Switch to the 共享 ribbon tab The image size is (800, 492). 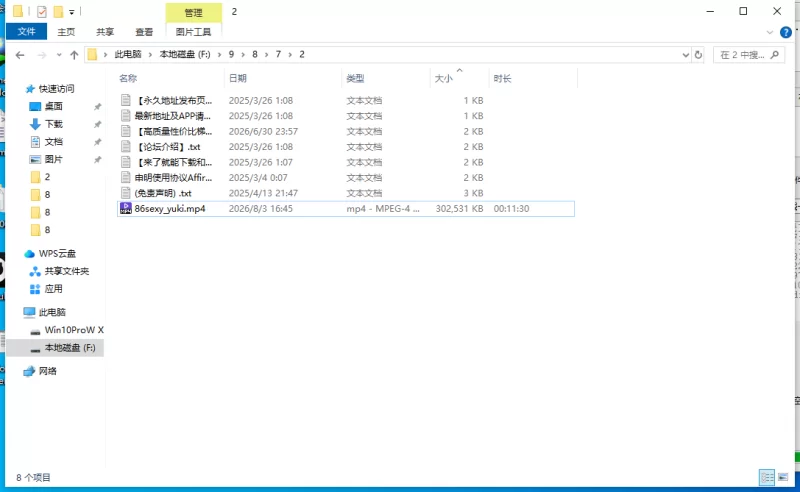[105, 32]
